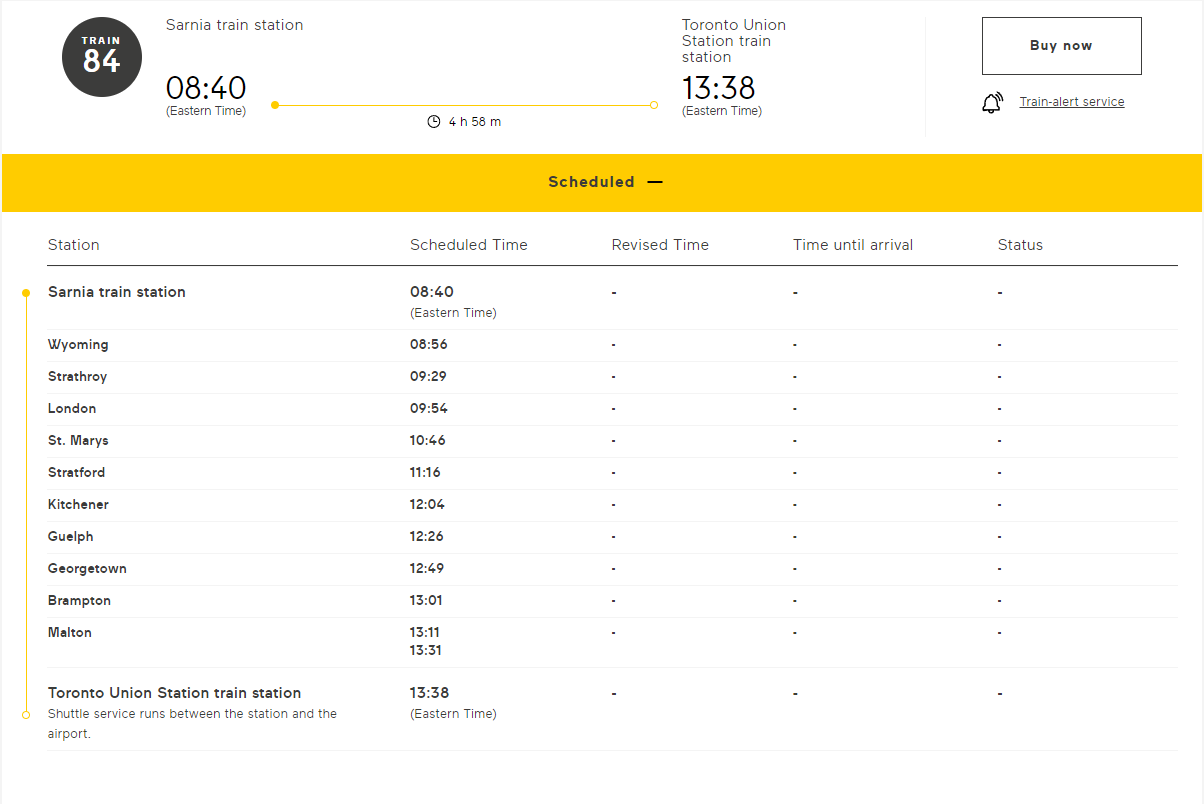Image resolution: width=1204 pixels, height=804 pixels.
Task: Click the Status column header
Action: coord(1020,245)
